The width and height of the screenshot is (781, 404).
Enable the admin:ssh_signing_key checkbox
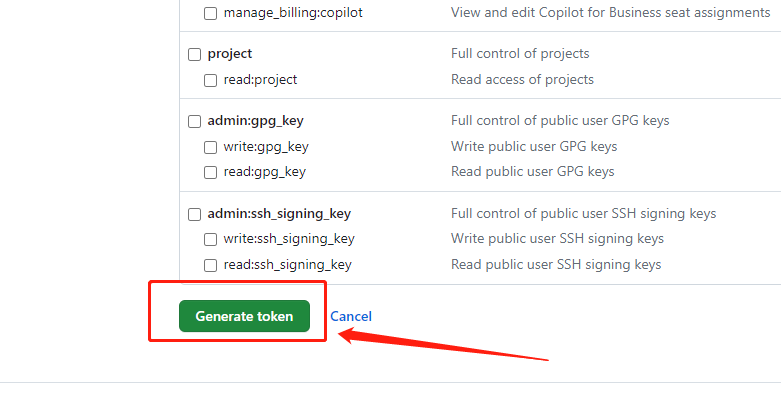[x=195, y=214]
